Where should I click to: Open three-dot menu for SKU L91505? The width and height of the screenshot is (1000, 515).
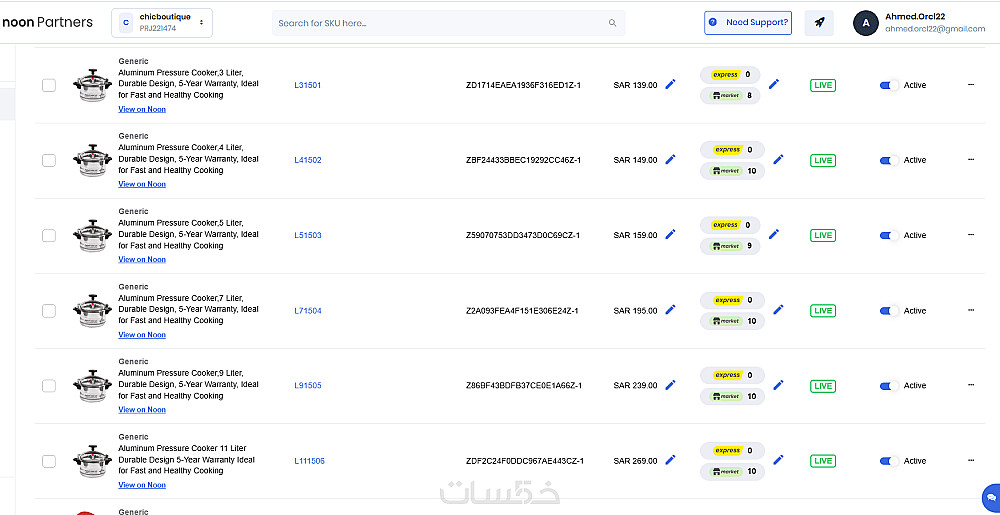pyautogui.click(x=970, y=385)
